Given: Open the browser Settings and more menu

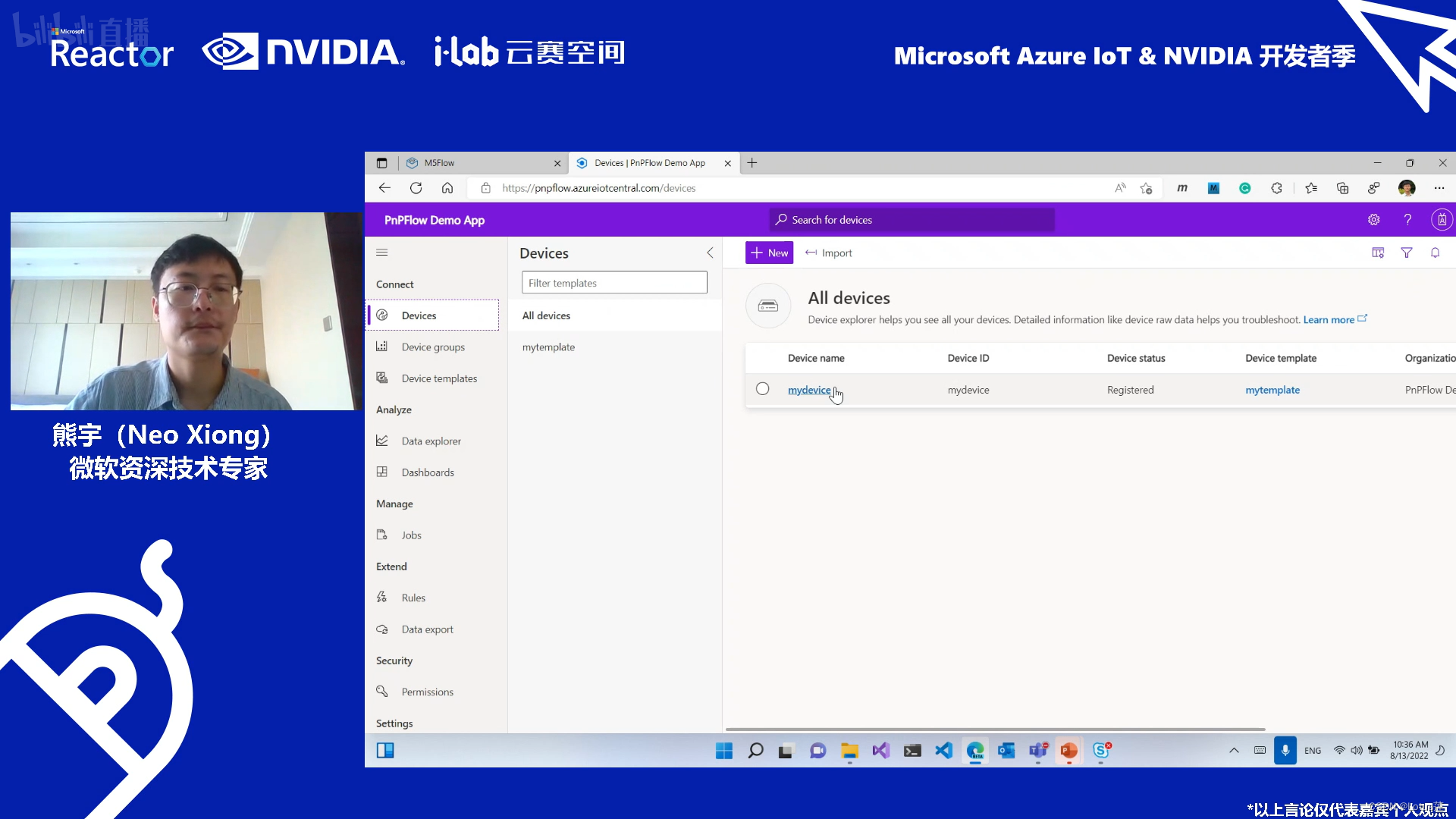Looking at the screenshot, I should 1439,188.
